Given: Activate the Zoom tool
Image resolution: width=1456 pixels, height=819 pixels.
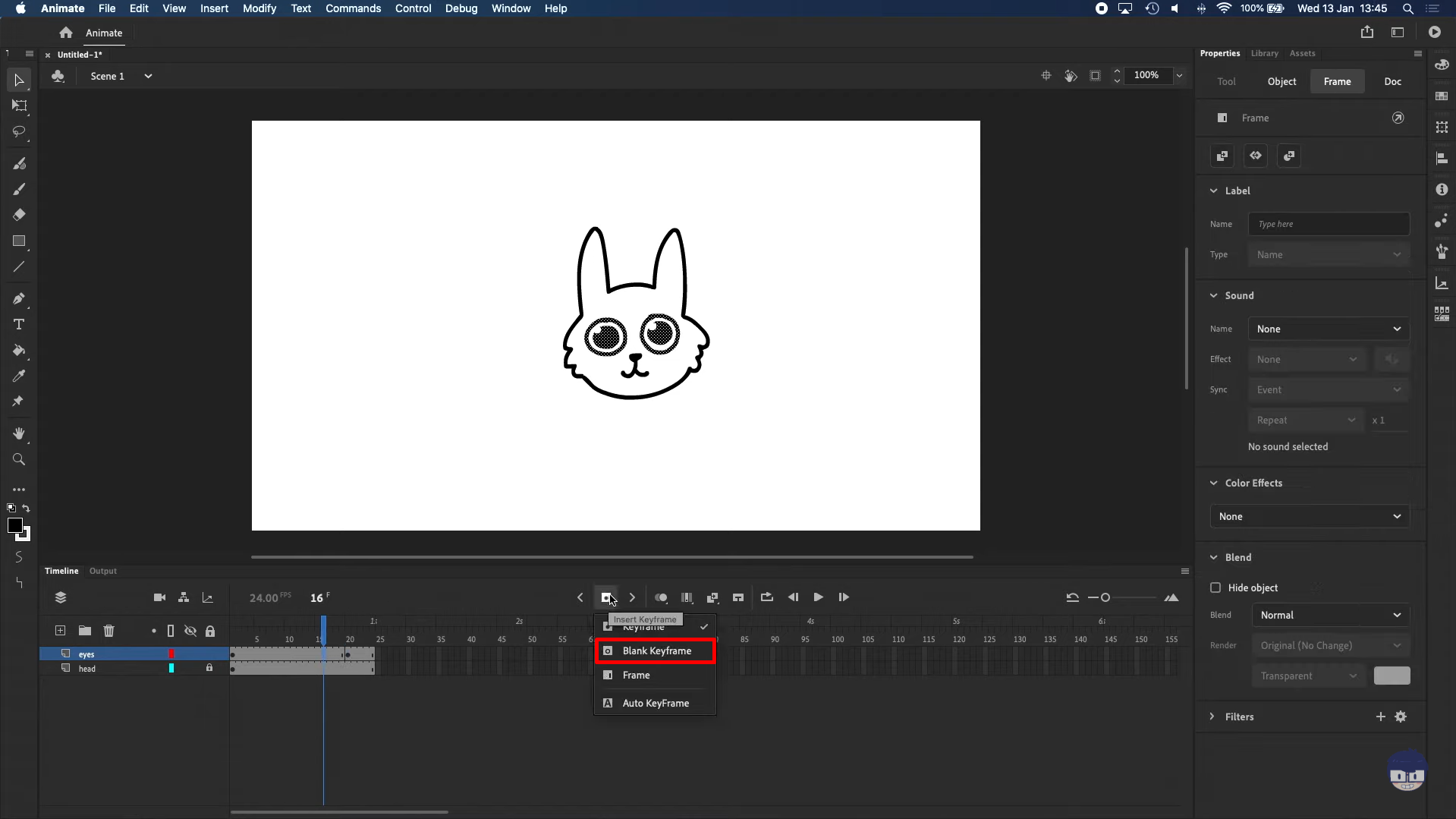Looking at the screenshot, I should point(18,459).
